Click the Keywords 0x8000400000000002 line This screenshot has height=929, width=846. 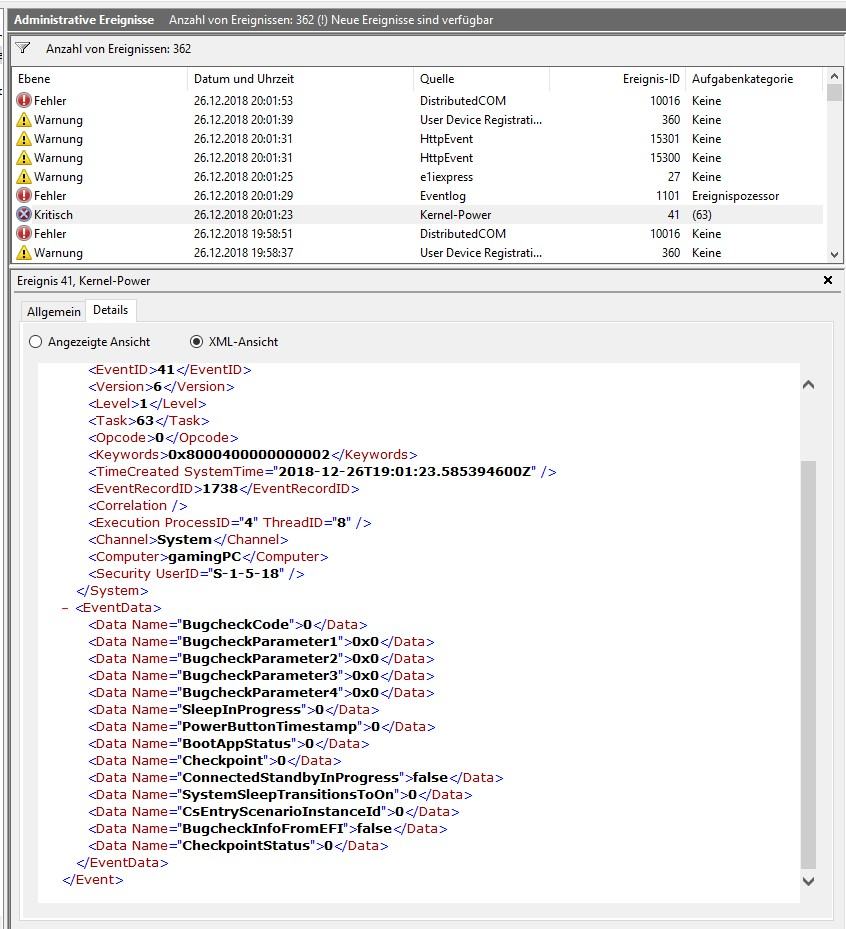252,454
